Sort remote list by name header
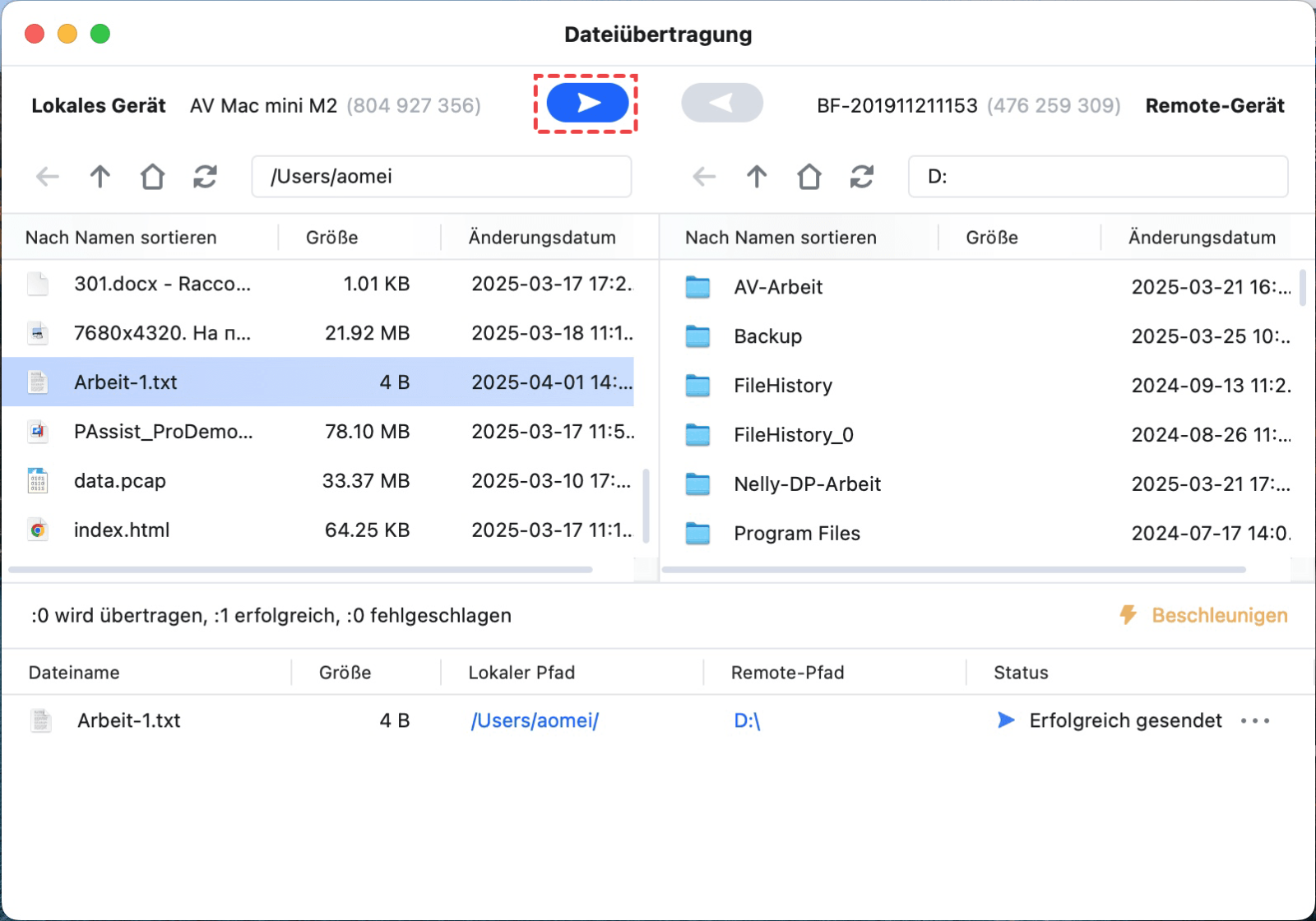Image resolution: width=1316 pixels, height=921 pixels. click(x=781, y=238)
